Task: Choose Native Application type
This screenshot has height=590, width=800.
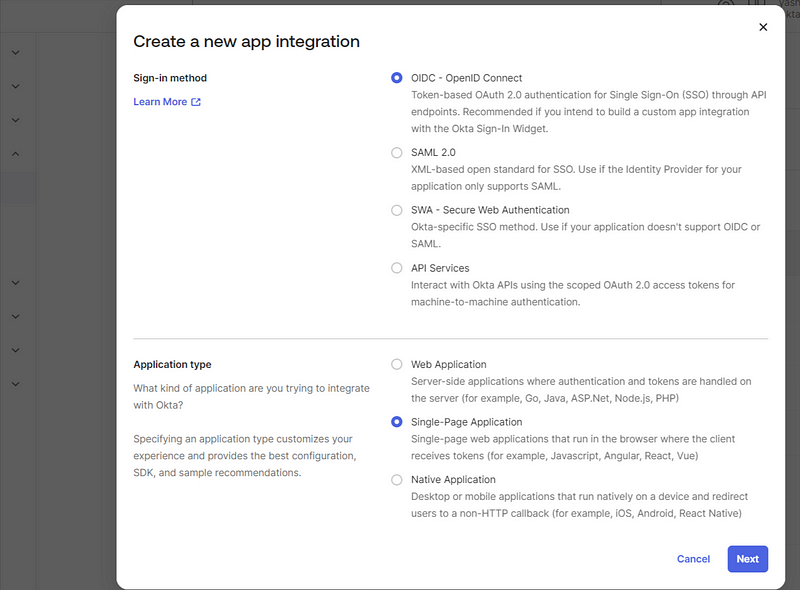Action: (396, 480)
